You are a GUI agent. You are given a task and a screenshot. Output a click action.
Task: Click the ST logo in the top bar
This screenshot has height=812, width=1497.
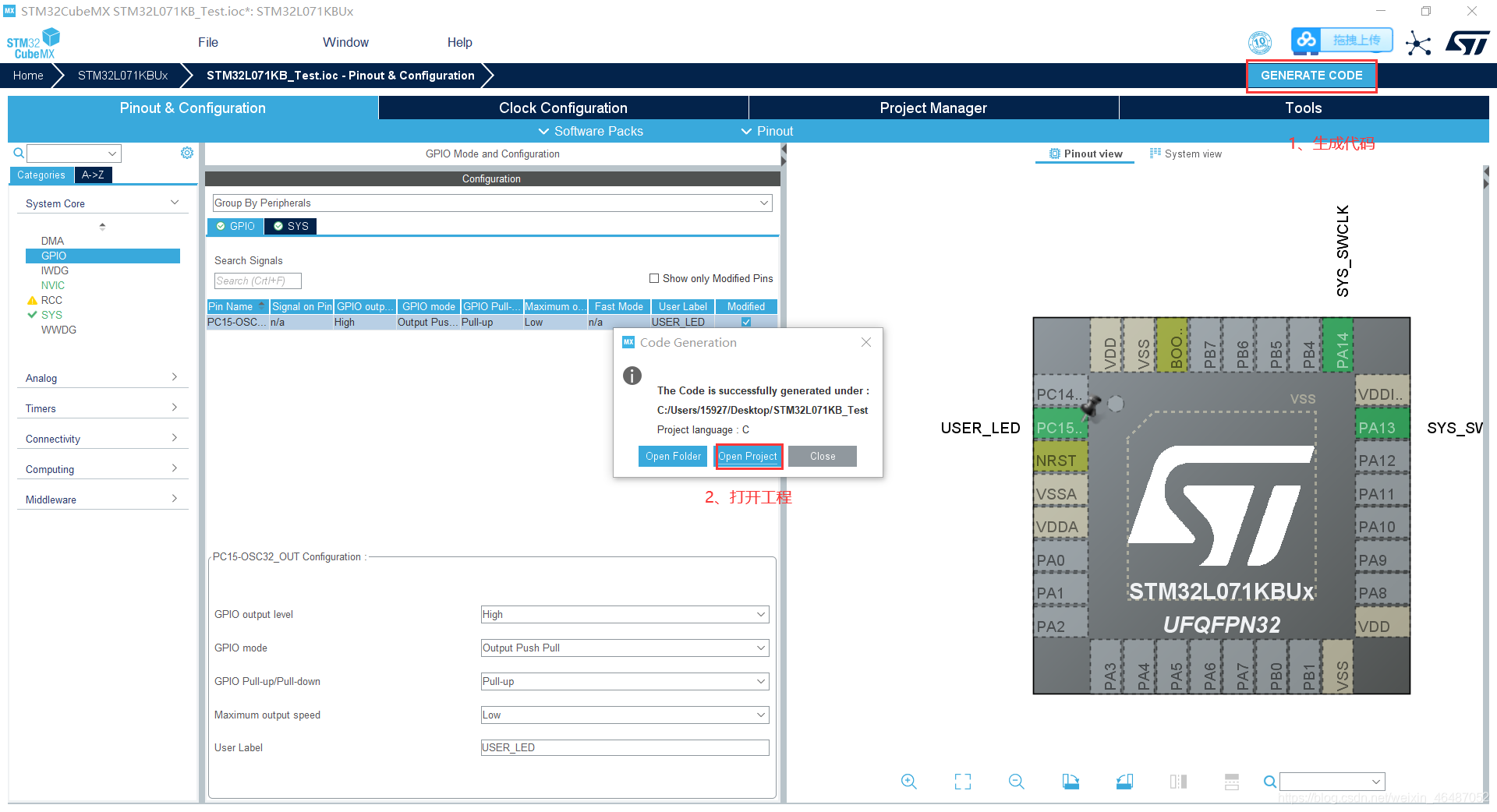coord(1467,43)
